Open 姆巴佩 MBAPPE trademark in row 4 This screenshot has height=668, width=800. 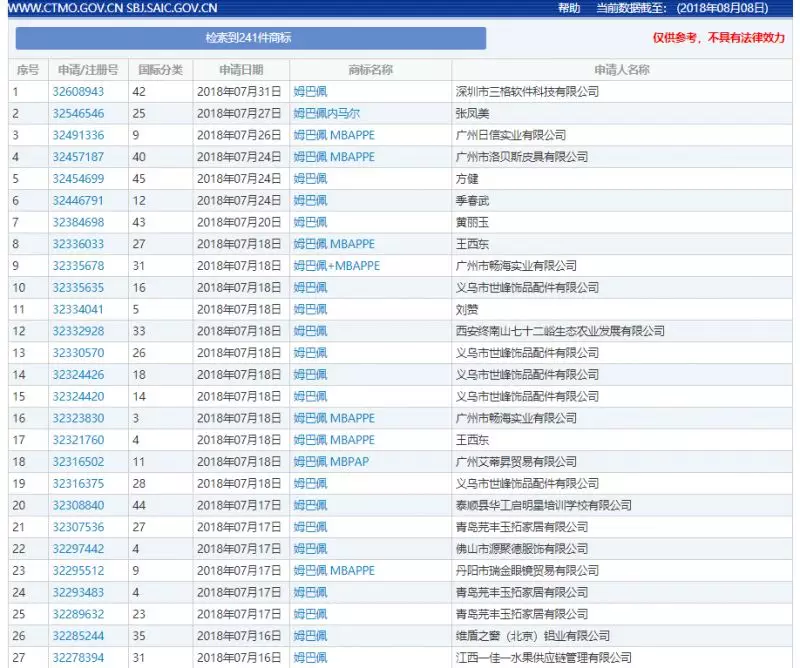tap(334, 157)
